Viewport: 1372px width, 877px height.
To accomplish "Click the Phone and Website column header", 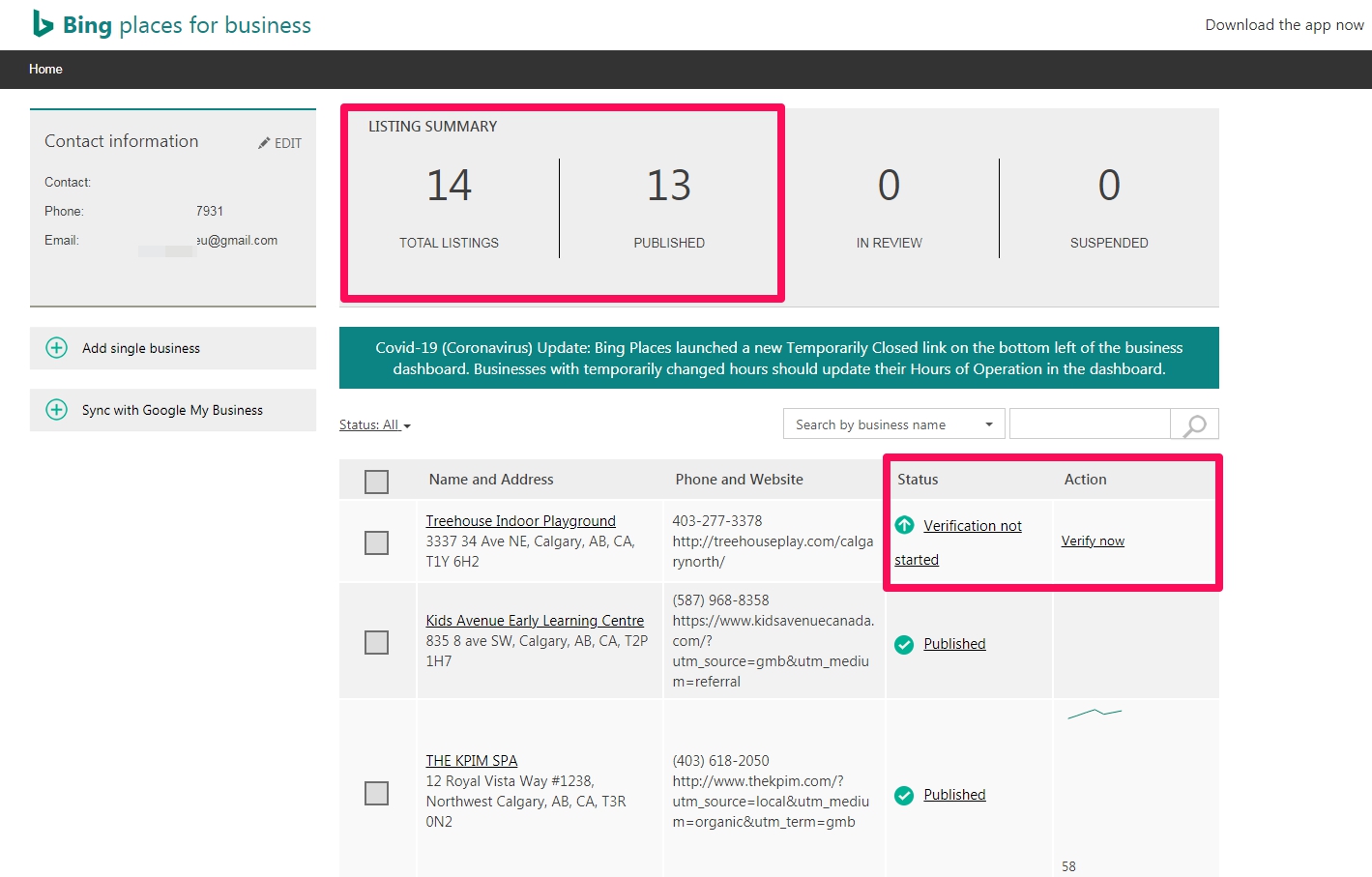I will click(740, 480).
